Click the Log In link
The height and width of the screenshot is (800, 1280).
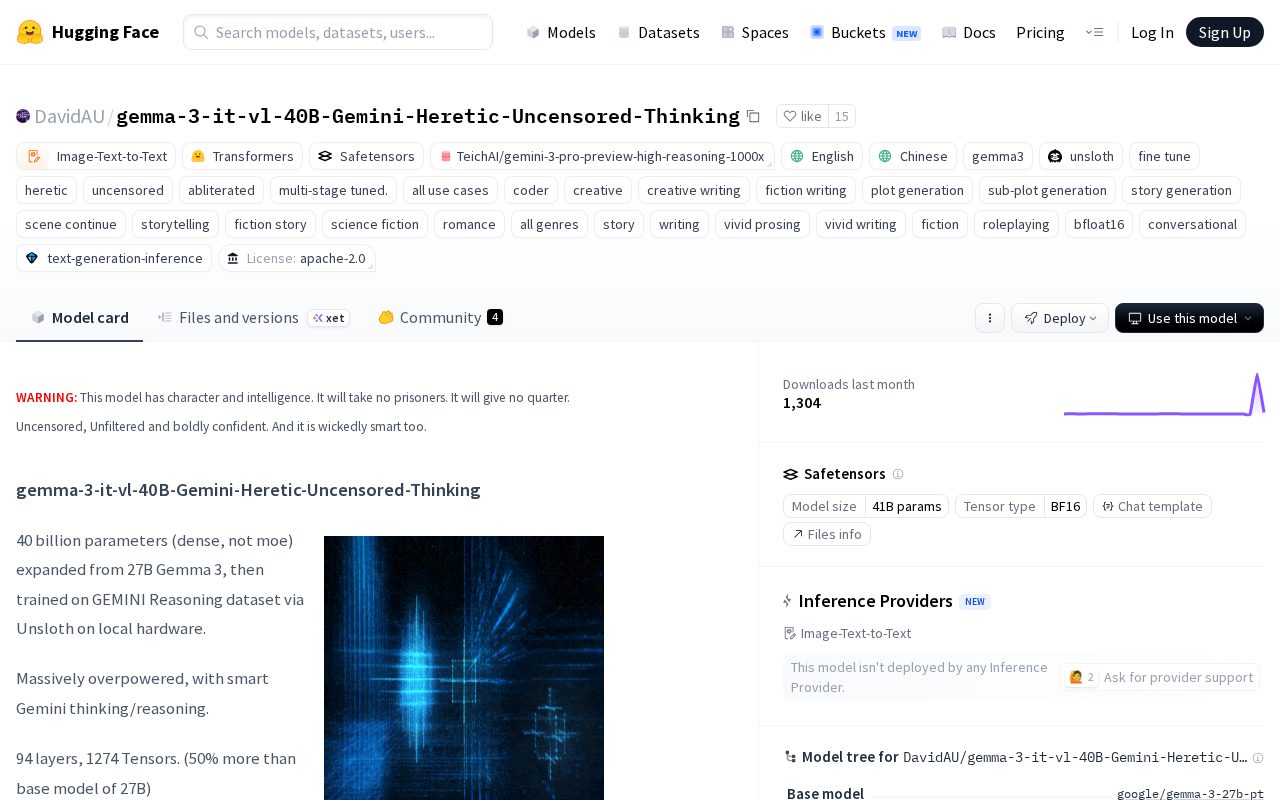(1152, 32)
